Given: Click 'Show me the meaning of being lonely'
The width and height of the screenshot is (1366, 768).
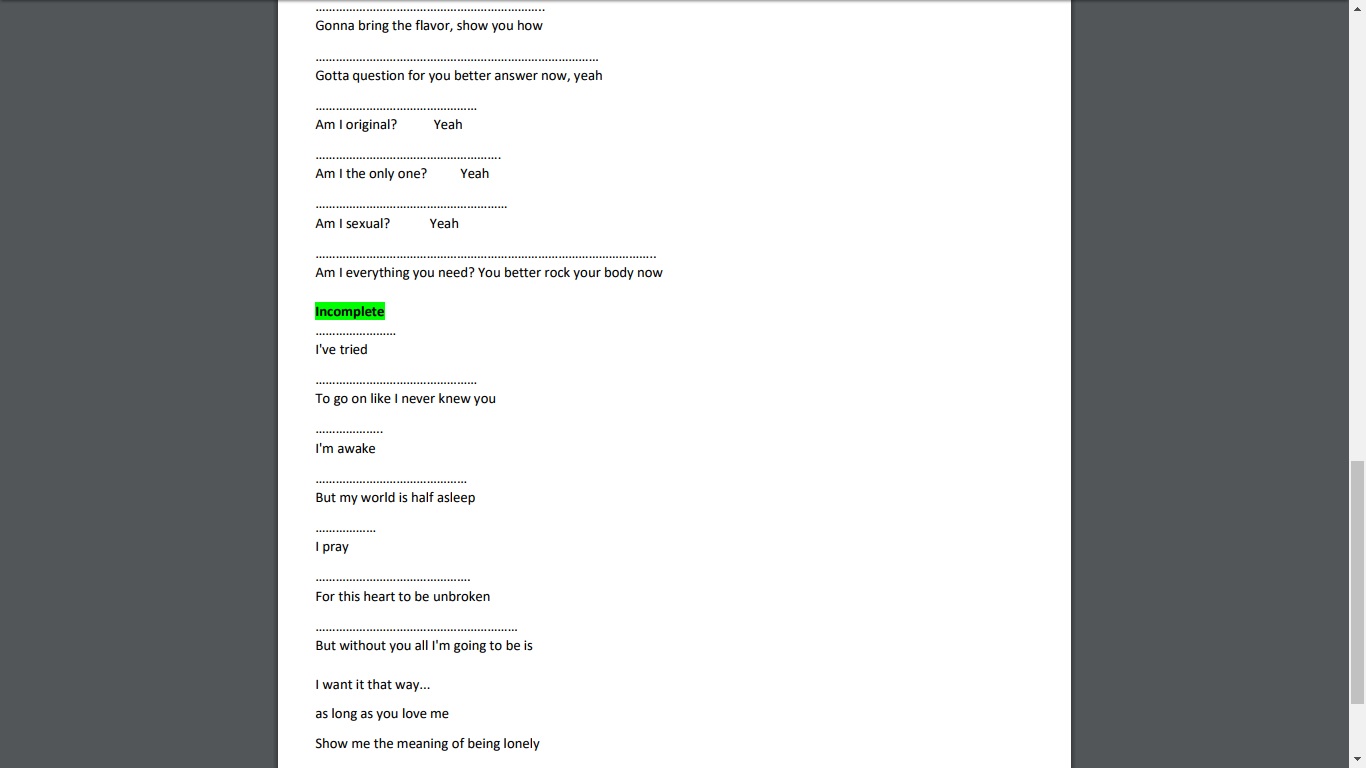Looking at the screenshot, I should click(427, 743).
